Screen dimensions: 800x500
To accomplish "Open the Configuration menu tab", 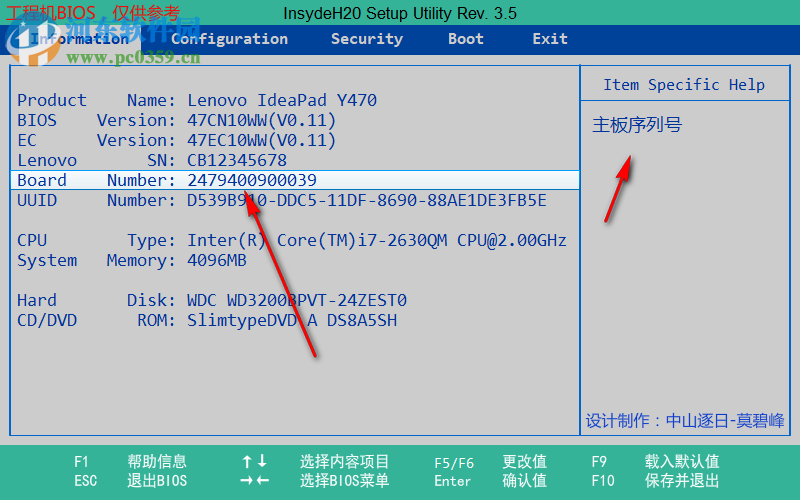I will pos(229,39).
